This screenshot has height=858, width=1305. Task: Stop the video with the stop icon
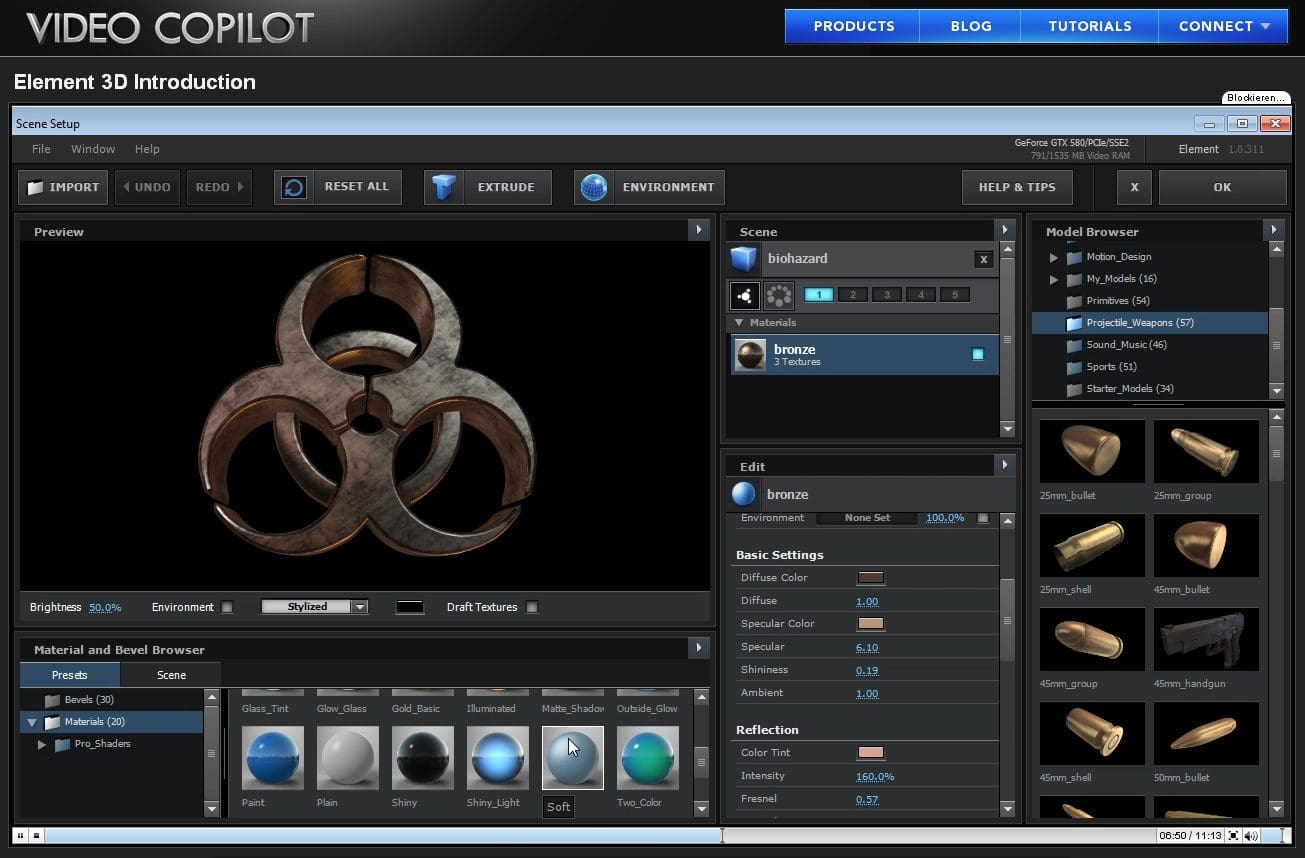pos(36,835)
